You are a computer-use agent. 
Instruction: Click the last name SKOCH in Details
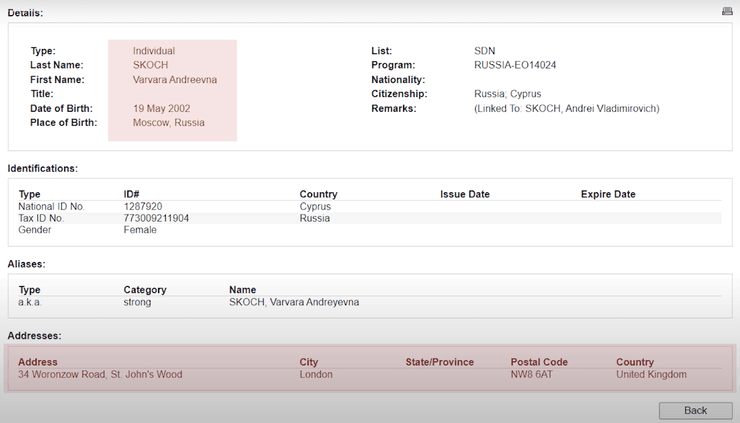click(150, 65)
